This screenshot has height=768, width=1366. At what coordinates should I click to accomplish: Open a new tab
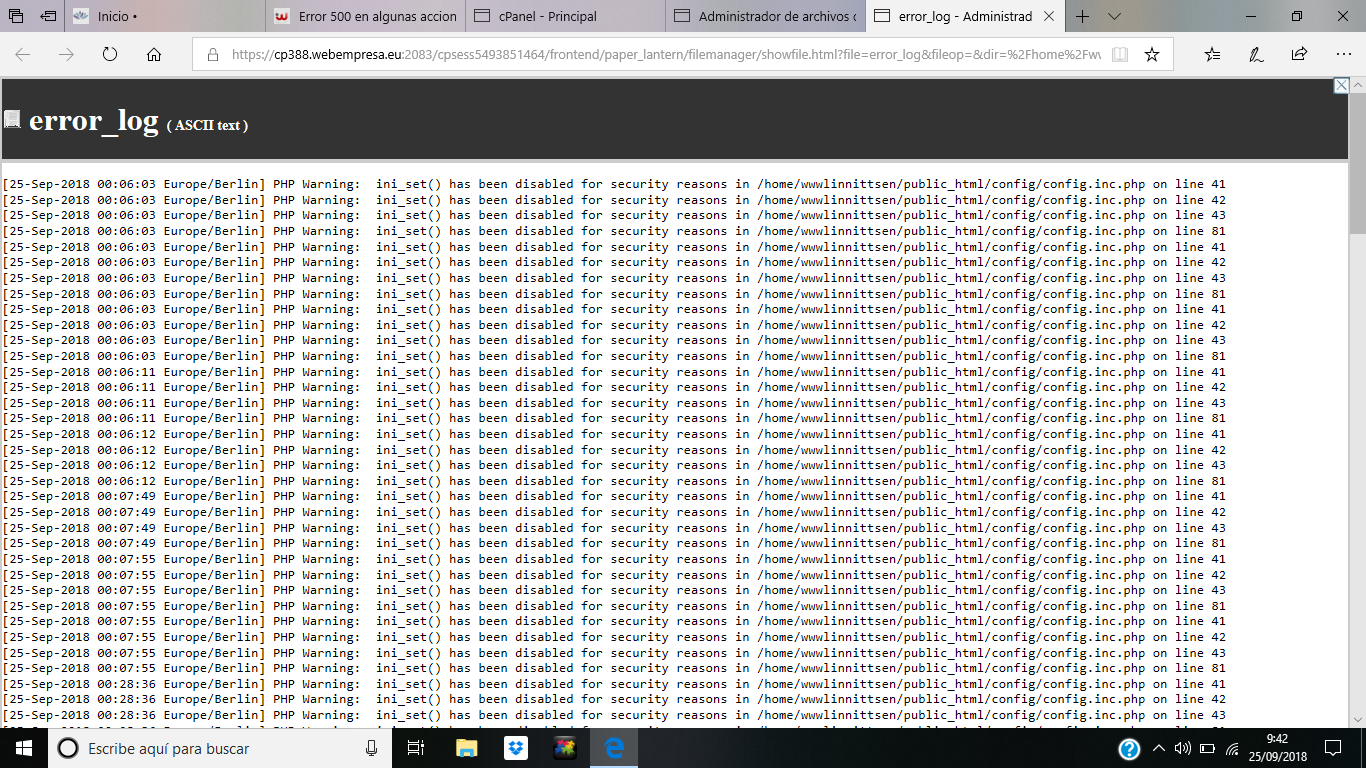coord(1083,16)
